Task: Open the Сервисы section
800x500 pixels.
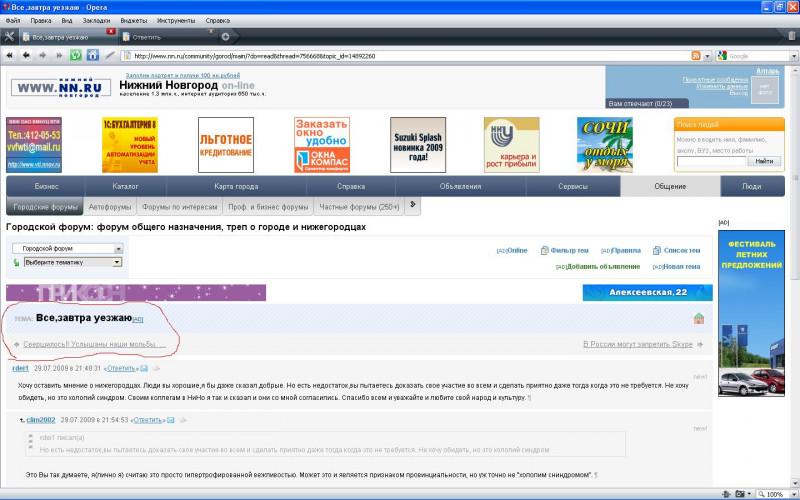Action: 573,186
